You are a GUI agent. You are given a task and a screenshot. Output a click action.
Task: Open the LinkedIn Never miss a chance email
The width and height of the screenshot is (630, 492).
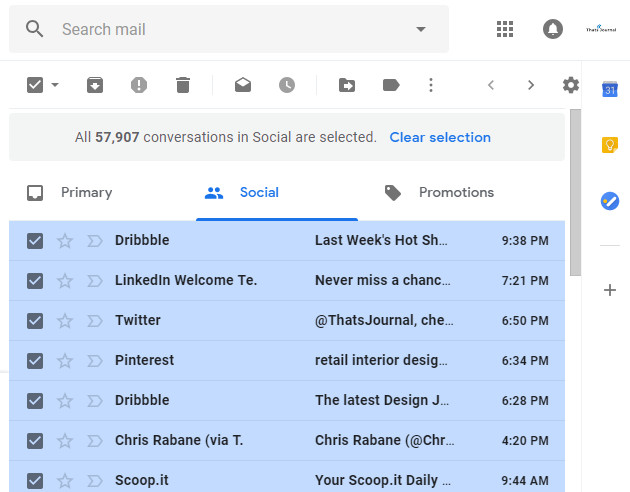(x=287, y=280)
